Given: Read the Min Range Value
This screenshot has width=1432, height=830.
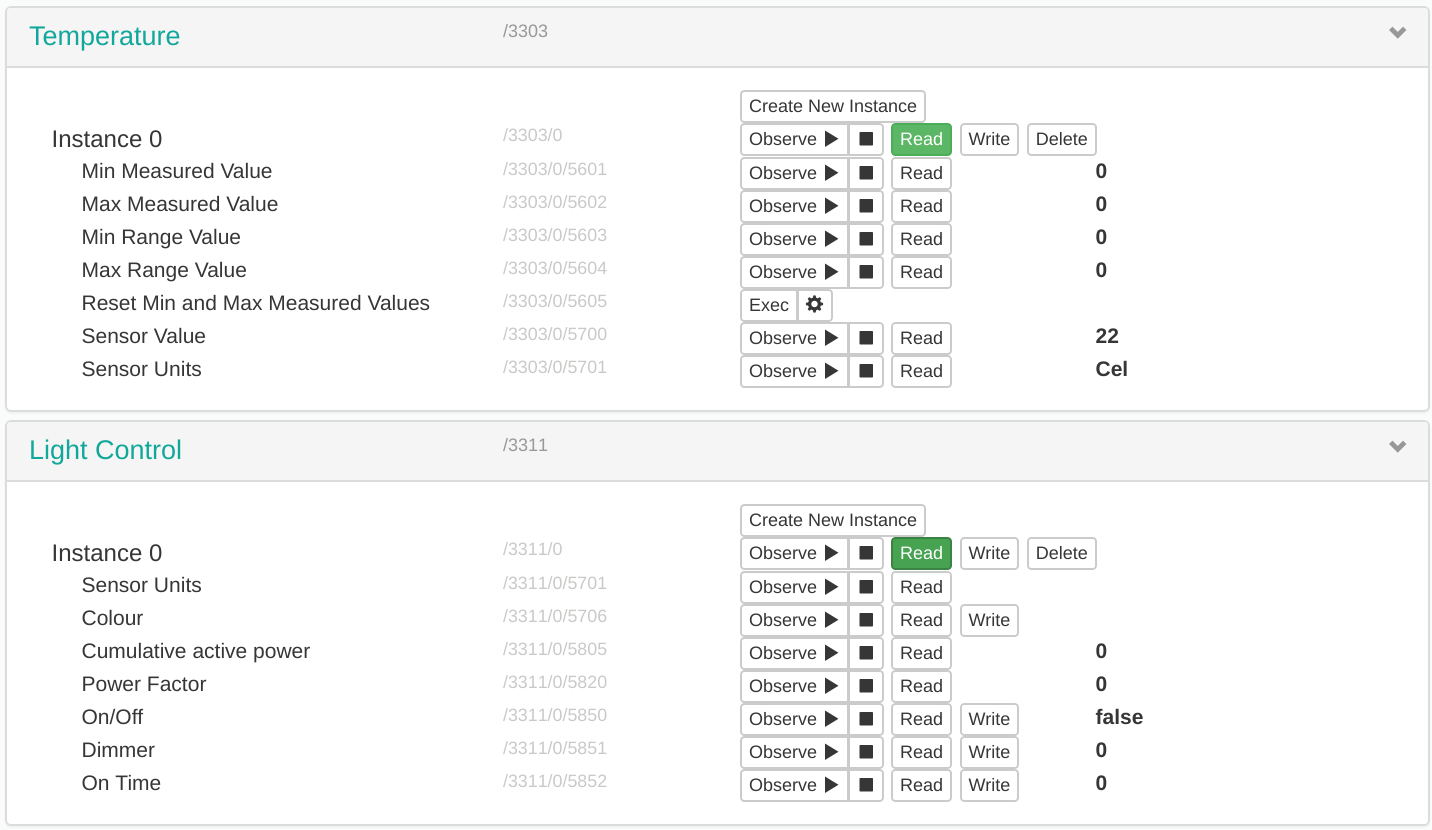Looking at the screenshot, I should (x=921, y=239).
